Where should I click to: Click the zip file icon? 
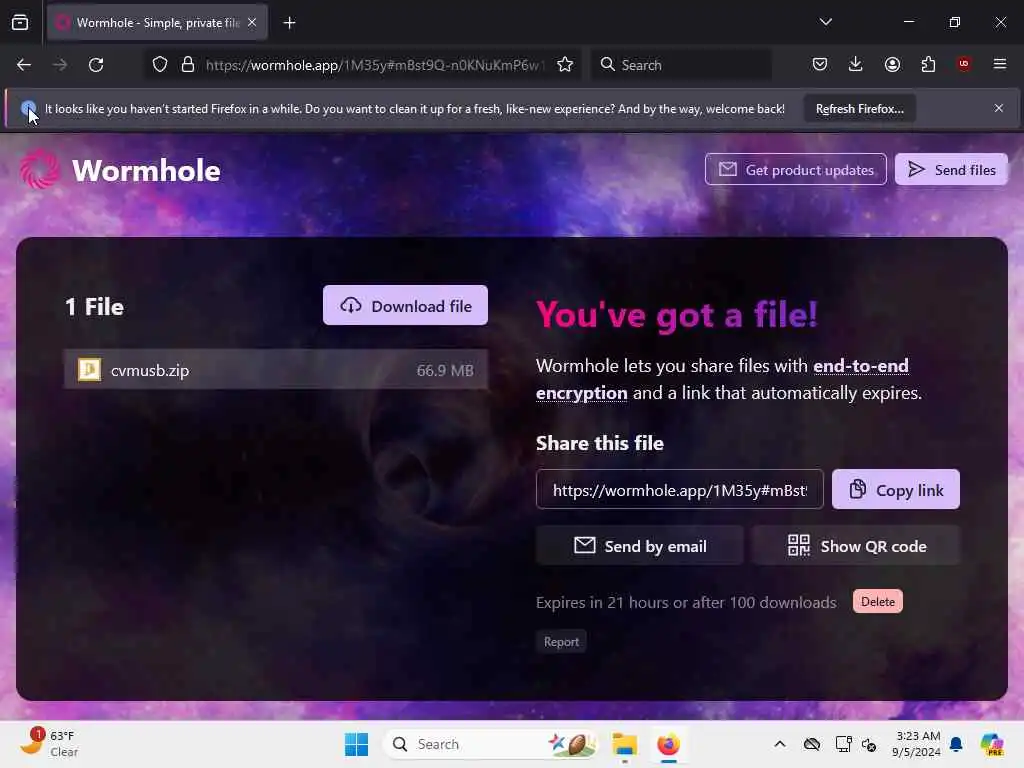point(89,370)
